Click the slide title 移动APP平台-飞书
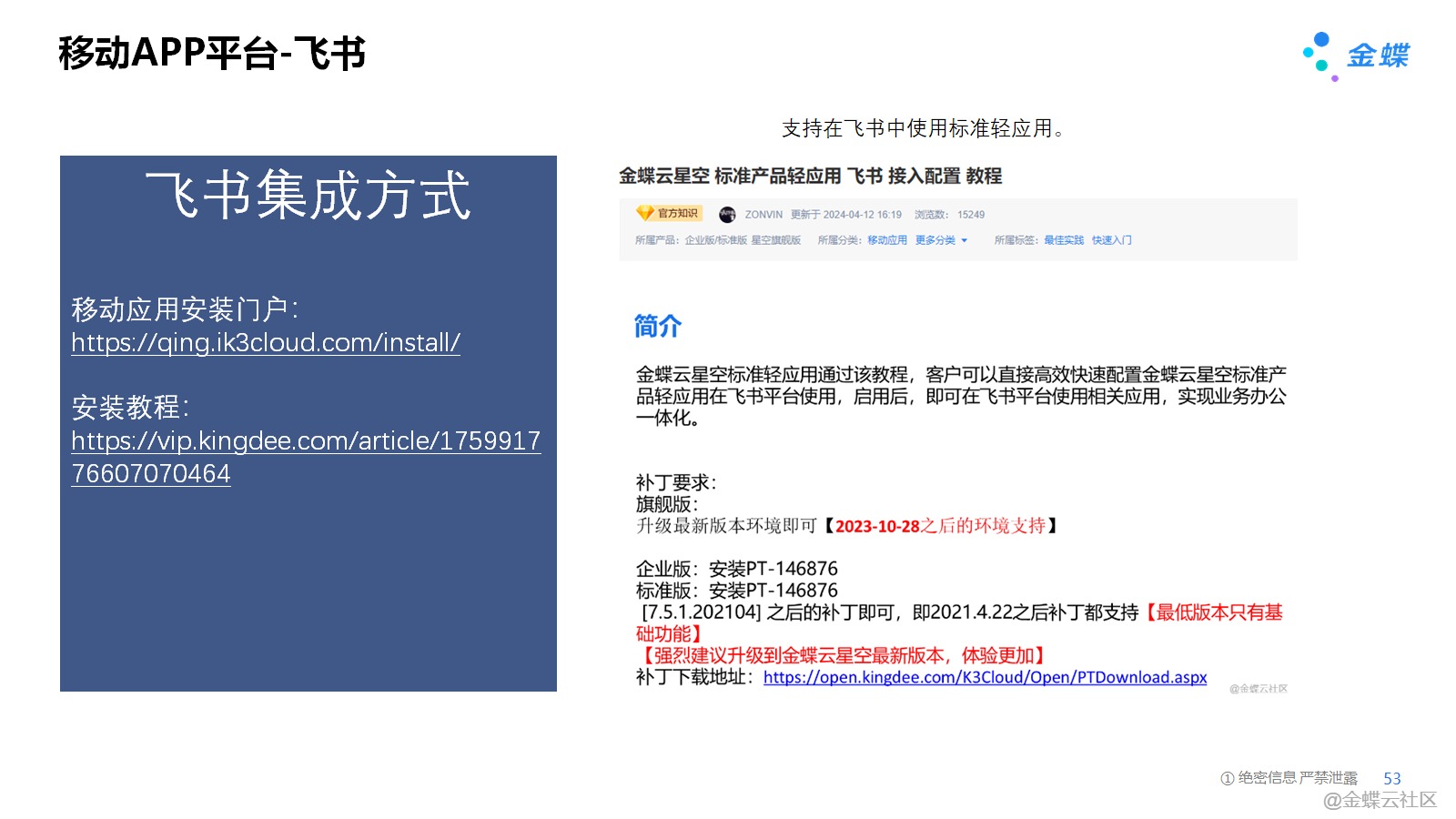Screen dimensions: 1456x819 (212, 54)
